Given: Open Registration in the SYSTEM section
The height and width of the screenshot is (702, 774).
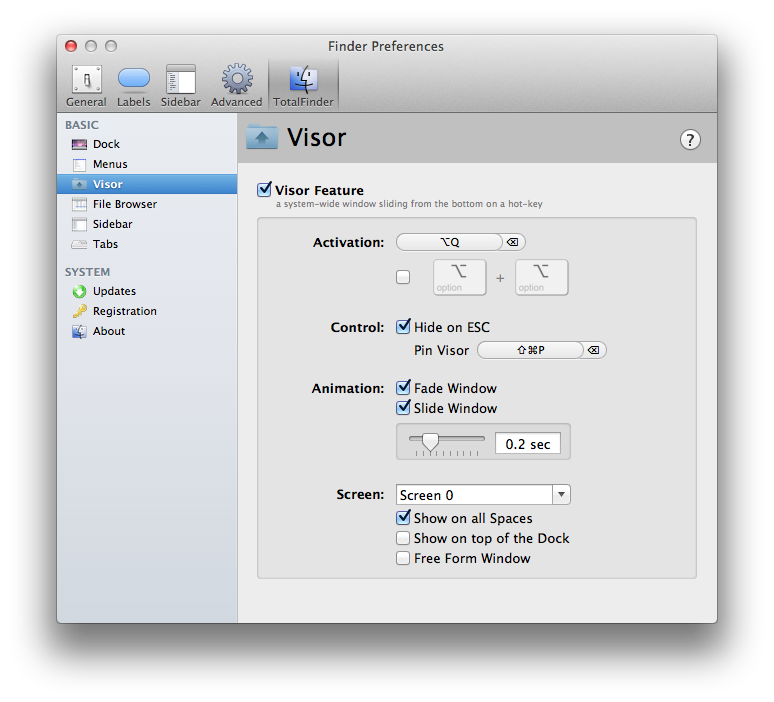Looking at the screenshot, I should (147, 311).
